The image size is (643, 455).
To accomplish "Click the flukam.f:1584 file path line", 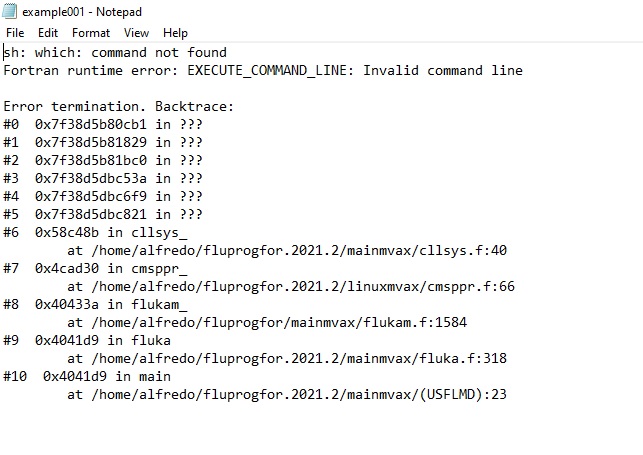I will [267, 323].
